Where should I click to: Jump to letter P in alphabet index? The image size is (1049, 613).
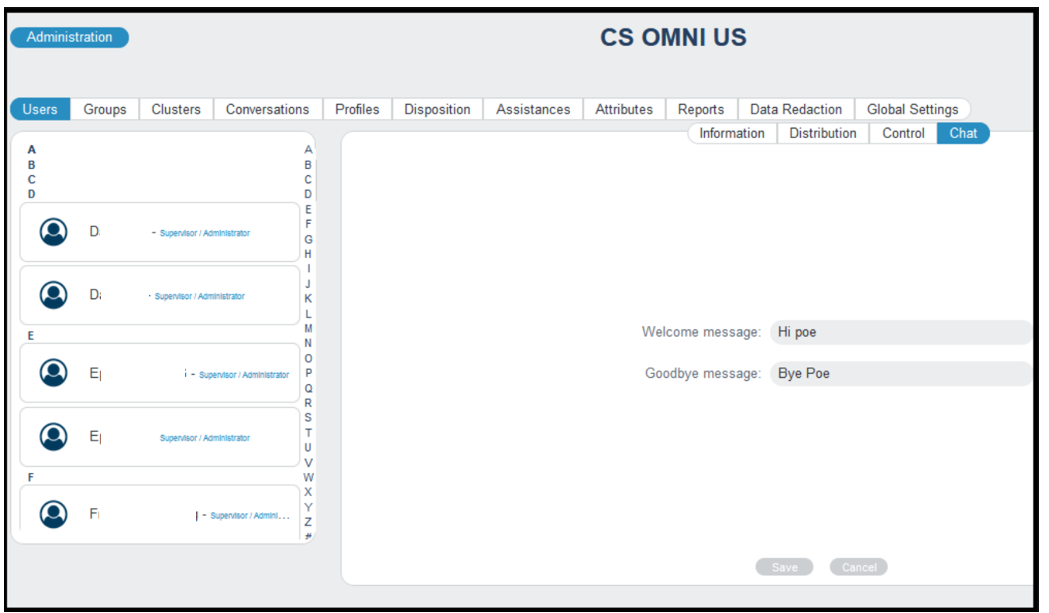pos(308,373)
